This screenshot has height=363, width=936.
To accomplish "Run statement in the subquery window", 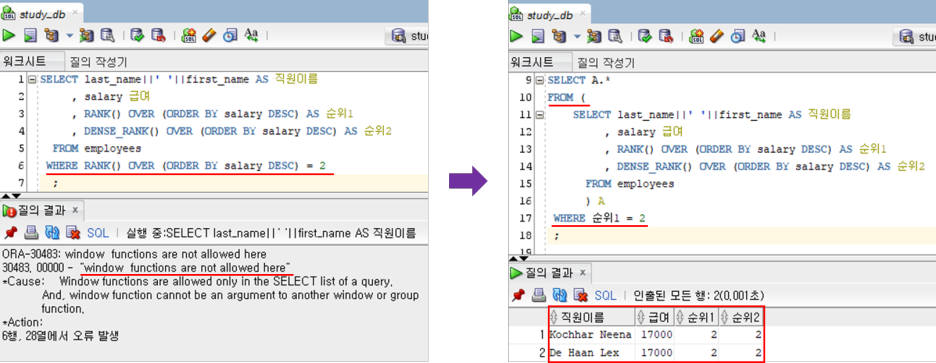I will (517, 35).
